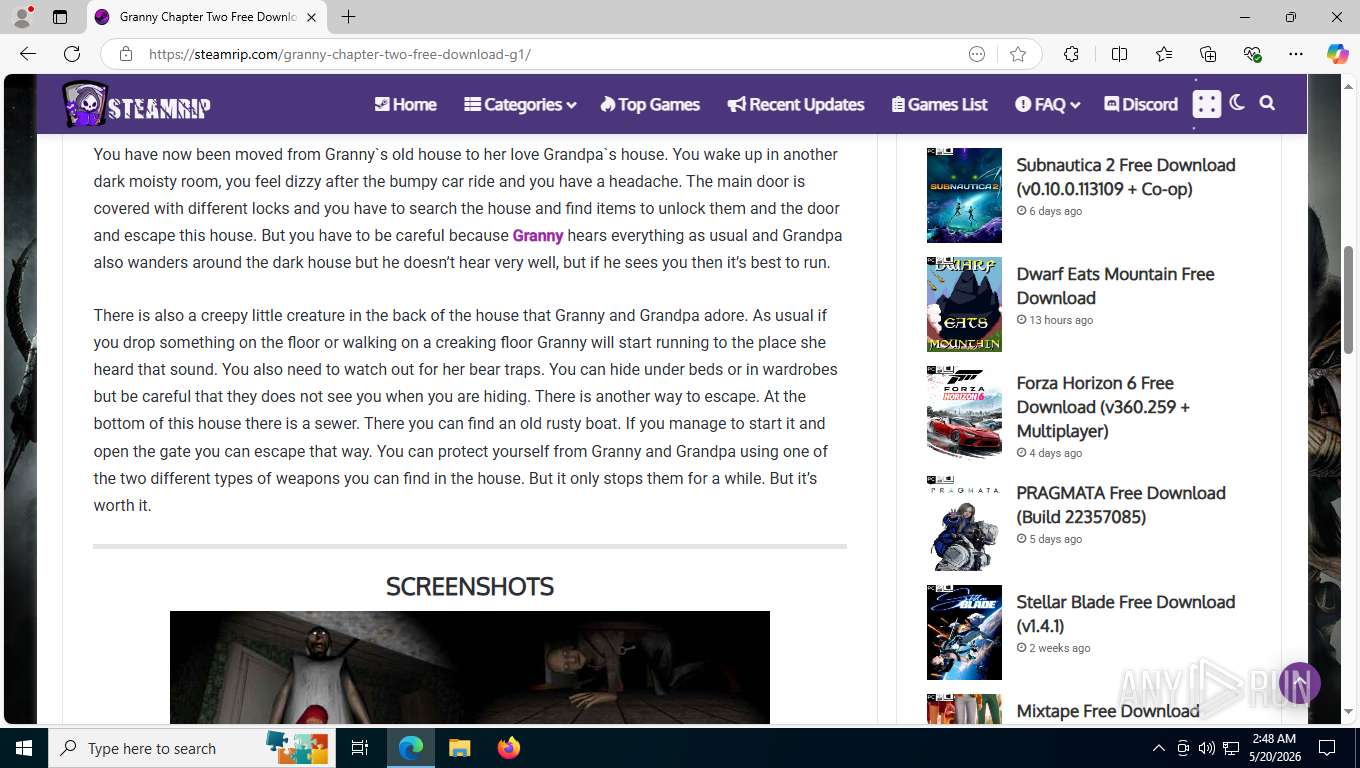Open Subnautica 2 Free Download link
The image size is (1360, 768).
click(x=1126, y=177)
